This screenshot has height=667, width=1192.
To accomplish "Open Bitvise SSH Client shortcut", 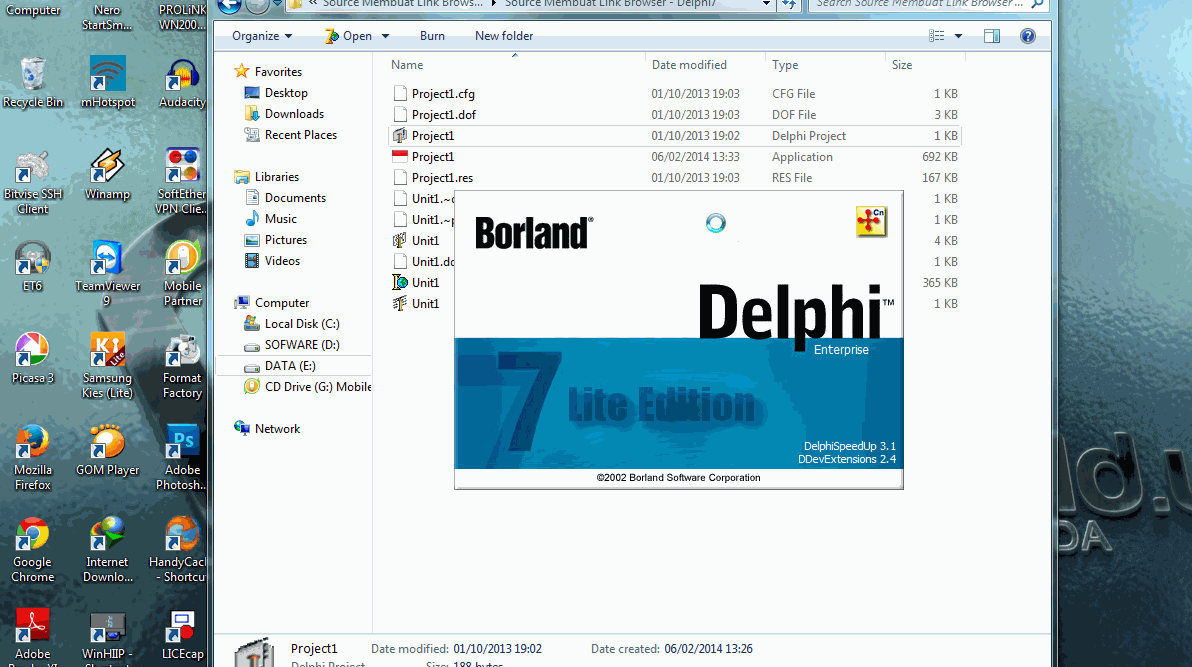I will 33,181.
